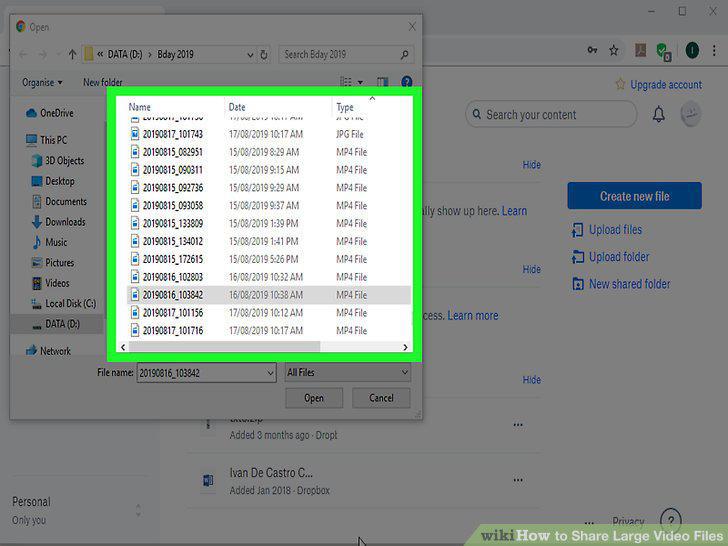The height and width of the screenshot is (546, 728).
Task: Open the dialog help question-mark icon
Action: [407, 82]
